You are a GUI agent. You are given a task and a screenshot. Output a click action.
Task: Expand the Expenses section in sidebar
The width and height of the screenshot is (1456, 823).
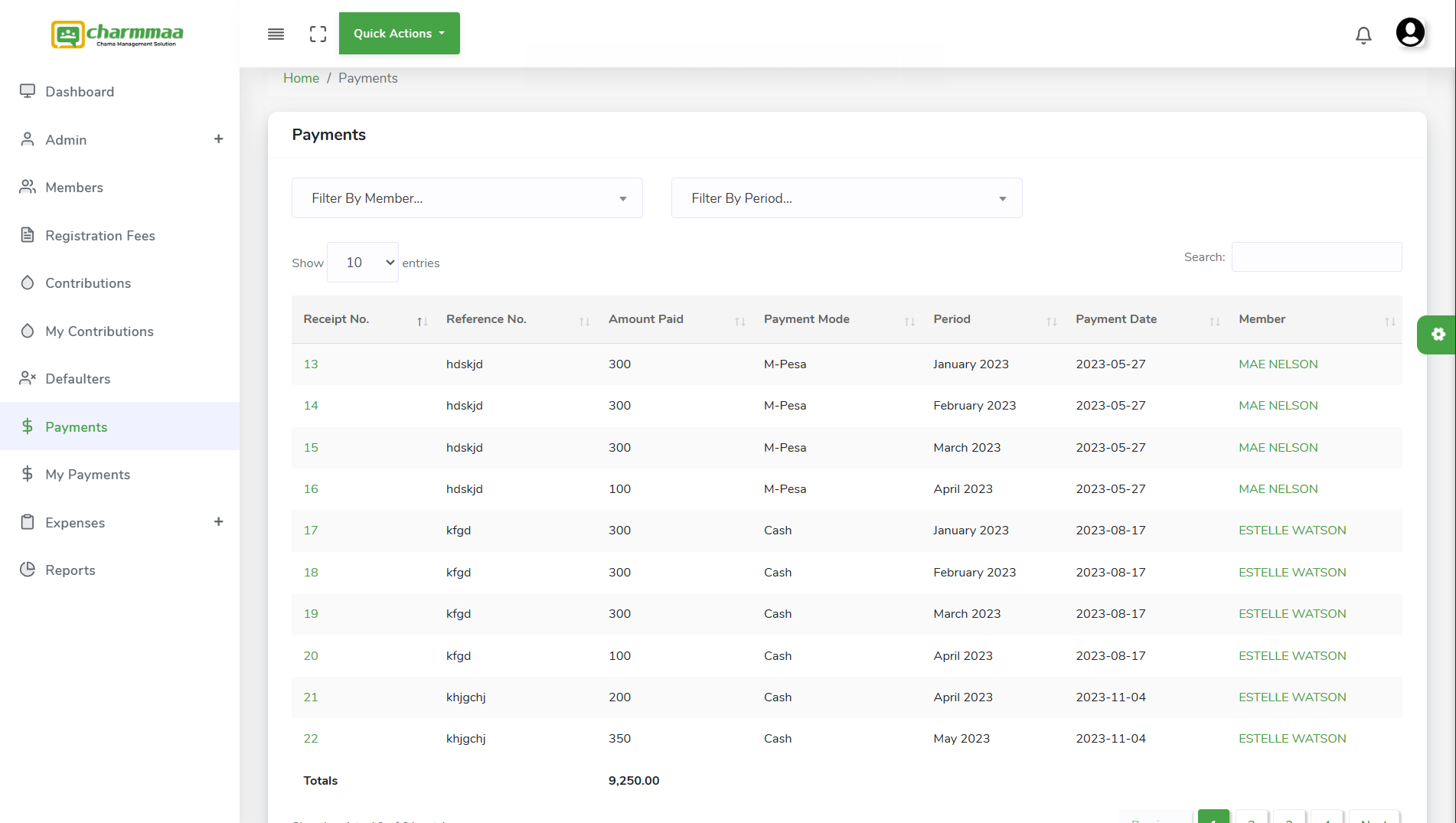point(218,521)
